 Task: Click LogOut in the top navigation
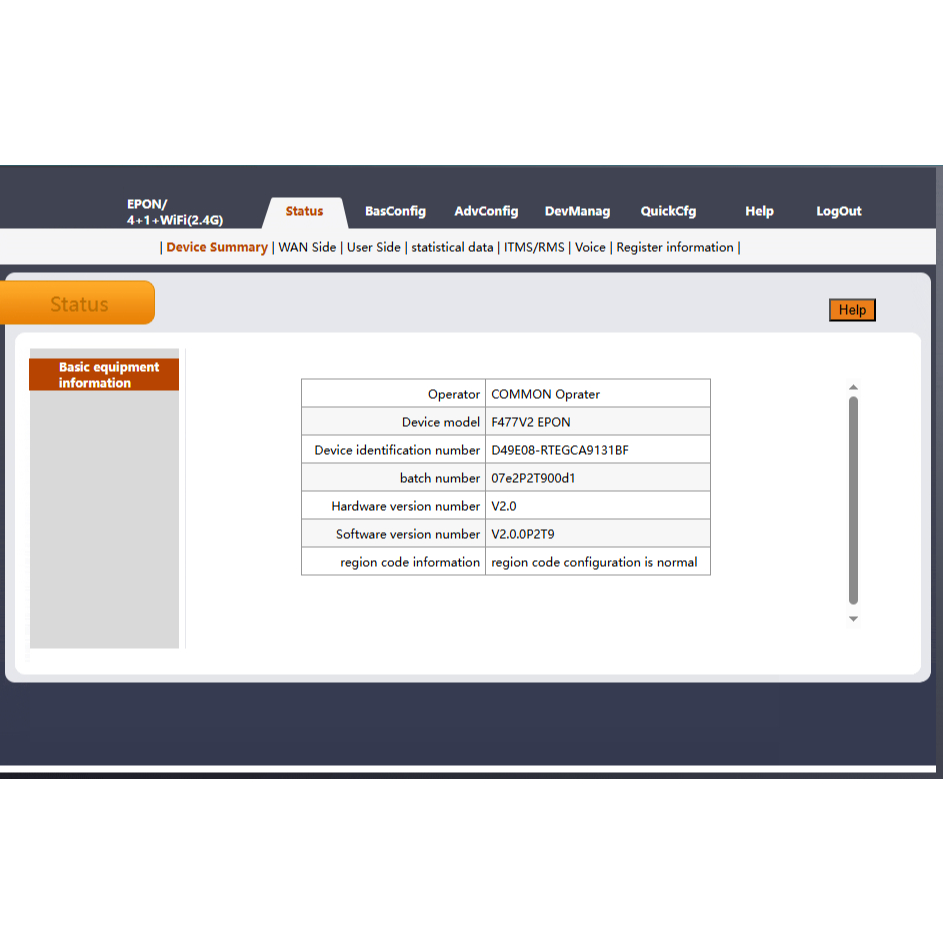click(838, 211)
